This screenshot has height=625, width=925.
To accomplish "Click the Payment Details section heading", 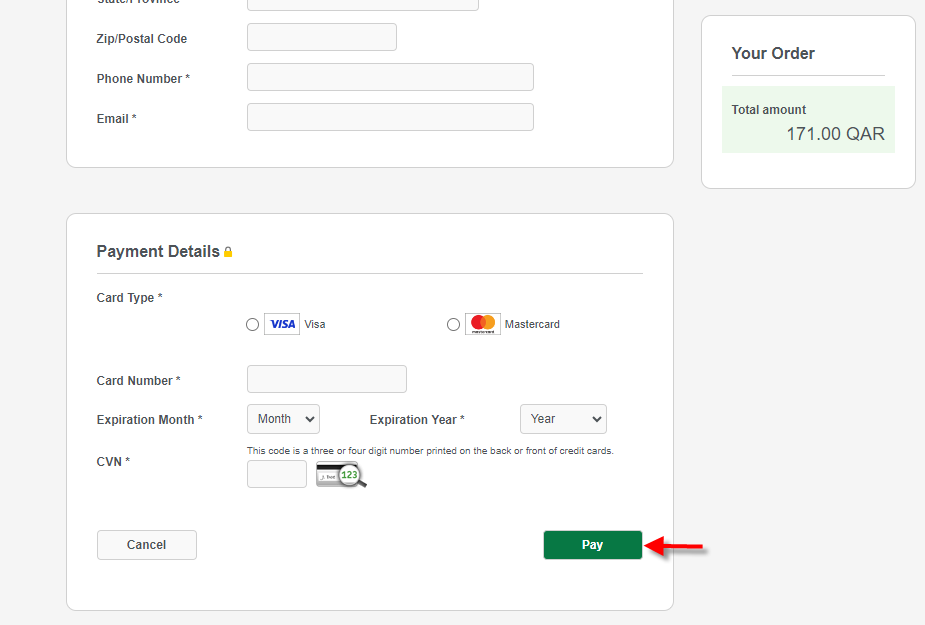I will point(155,251).
